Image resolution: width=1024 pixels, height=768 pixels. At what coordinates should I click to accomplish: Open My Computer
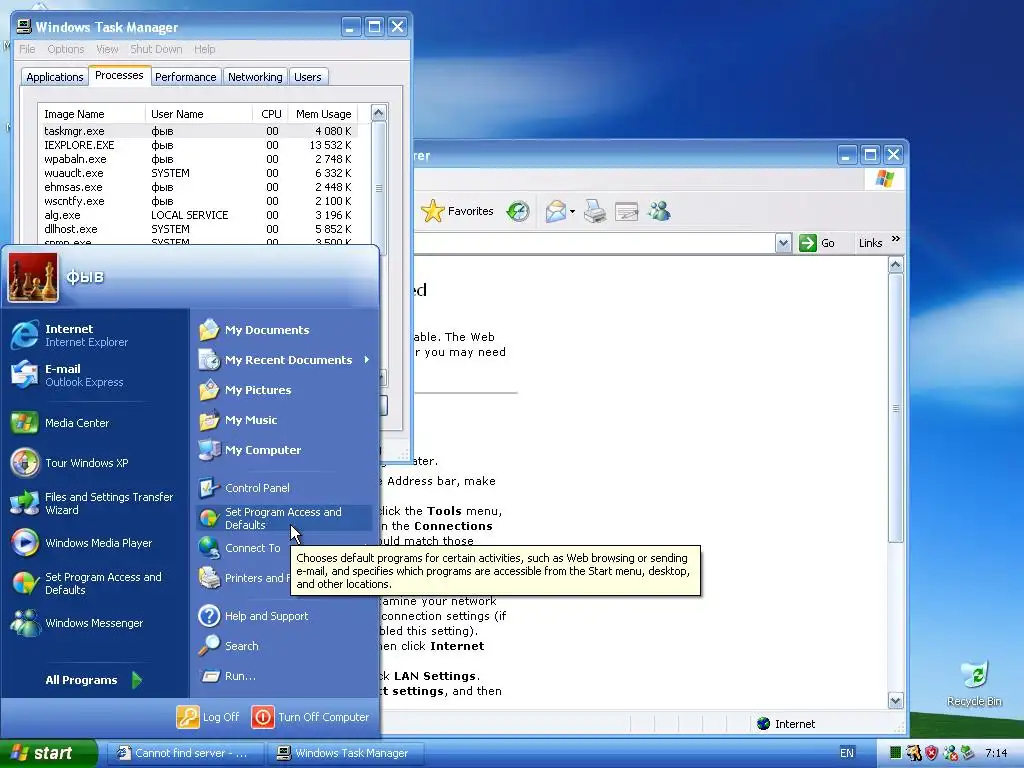[249, 450]
